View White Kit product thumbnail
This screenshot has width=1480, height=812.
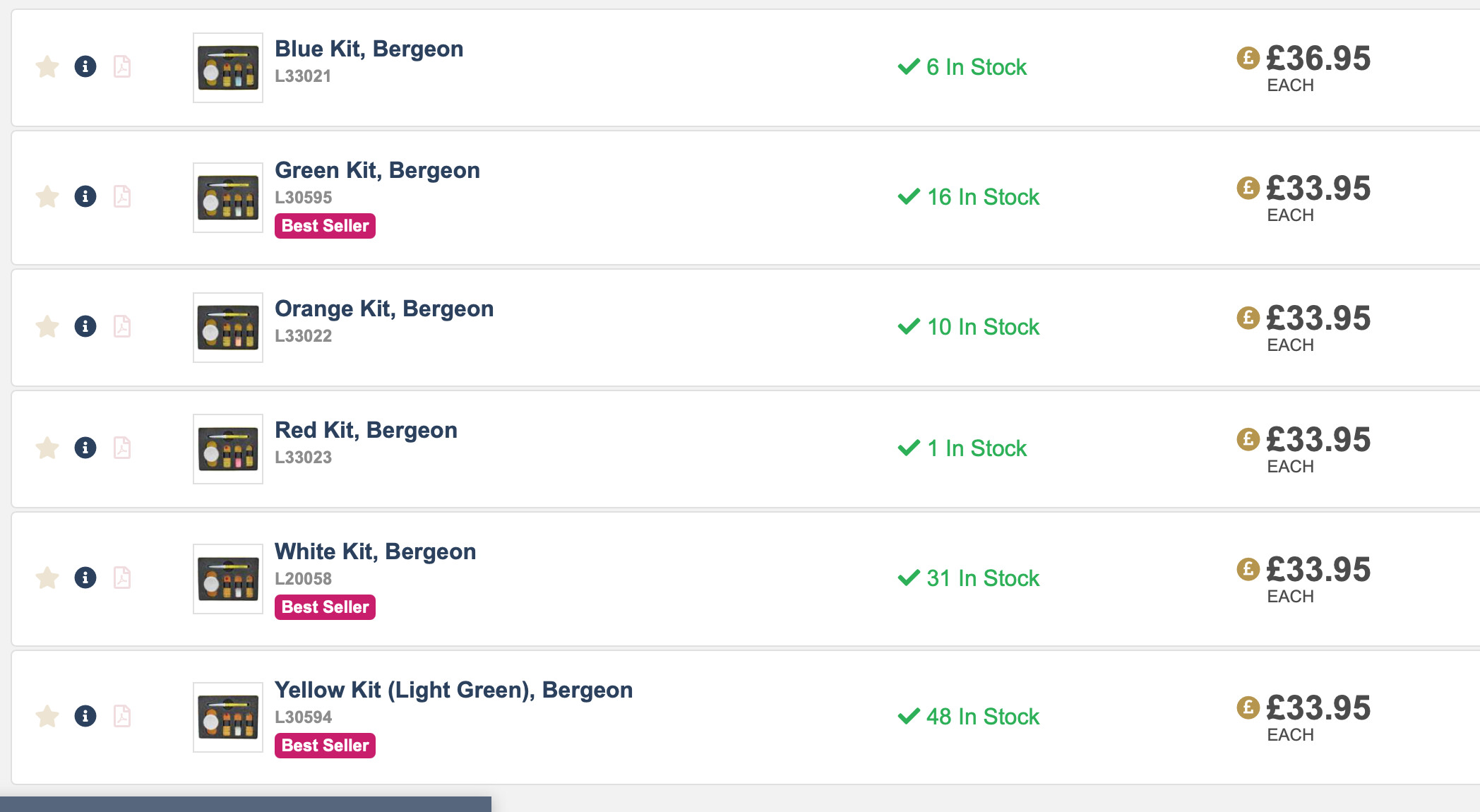point(228,579)
